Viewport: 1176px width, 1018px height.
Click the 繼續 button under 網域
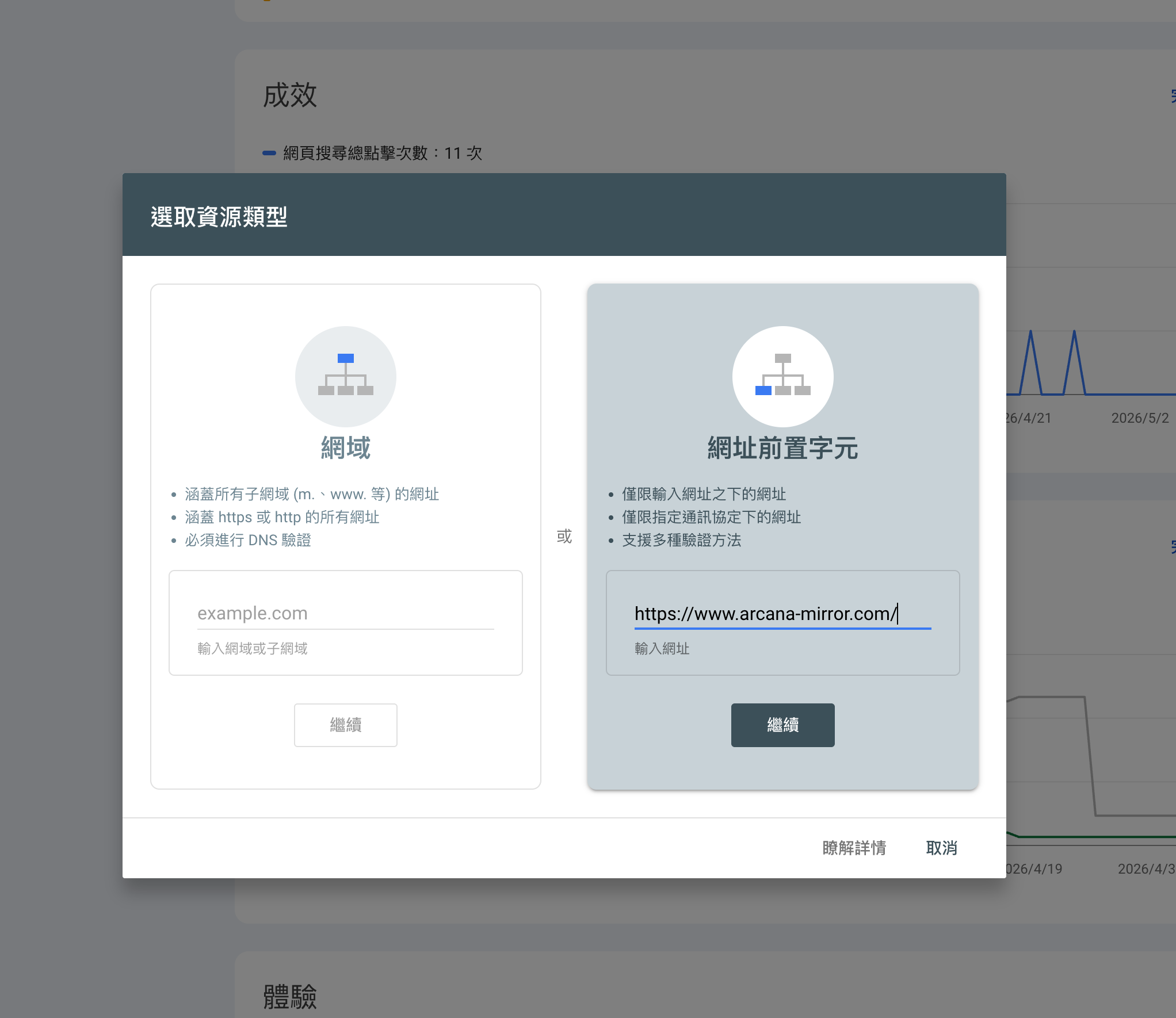coord(345,725)
